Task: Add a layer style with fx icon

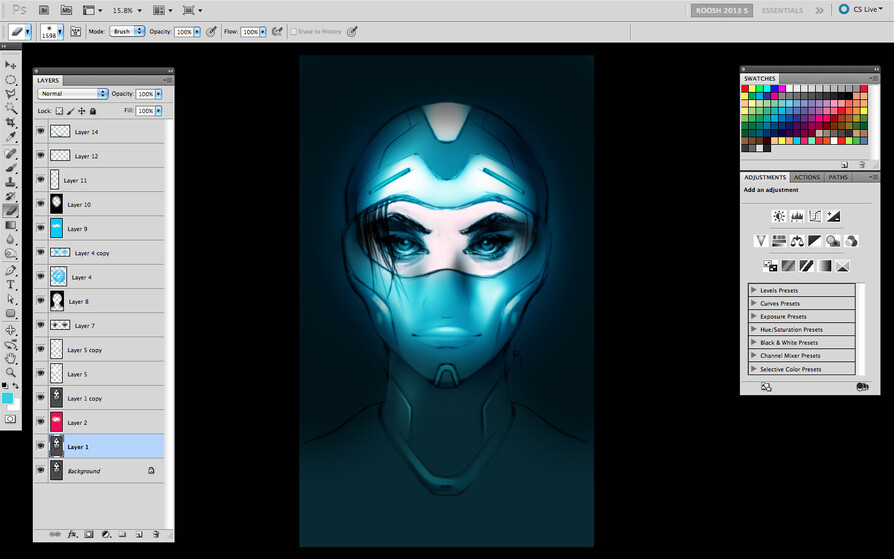Action: tap(72, 534)
